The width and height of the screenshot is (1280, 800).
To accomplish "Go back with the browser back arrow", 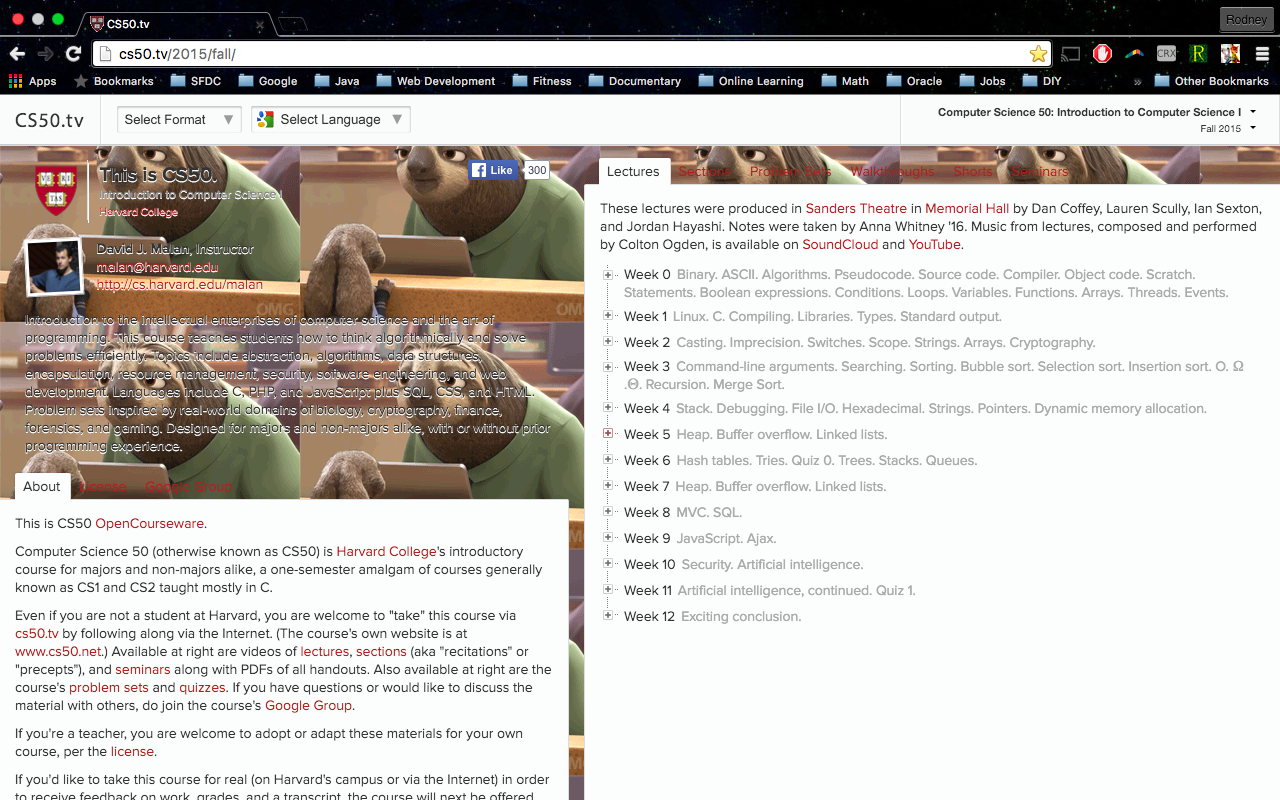I will click(x=17, y=54).
